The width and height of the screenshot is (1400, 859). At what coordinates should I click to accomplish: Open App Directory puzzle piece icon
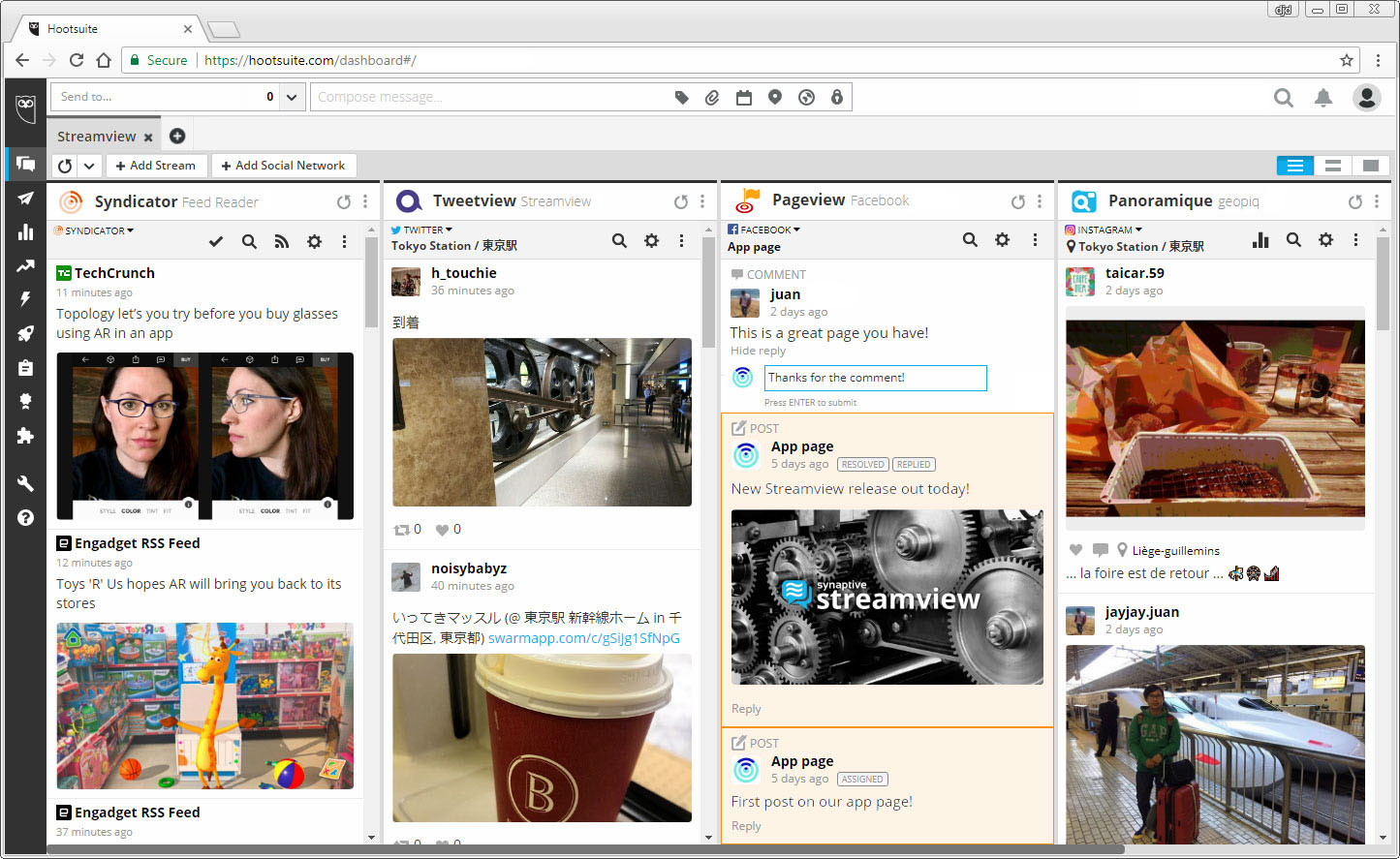click(x=25, y=436)
